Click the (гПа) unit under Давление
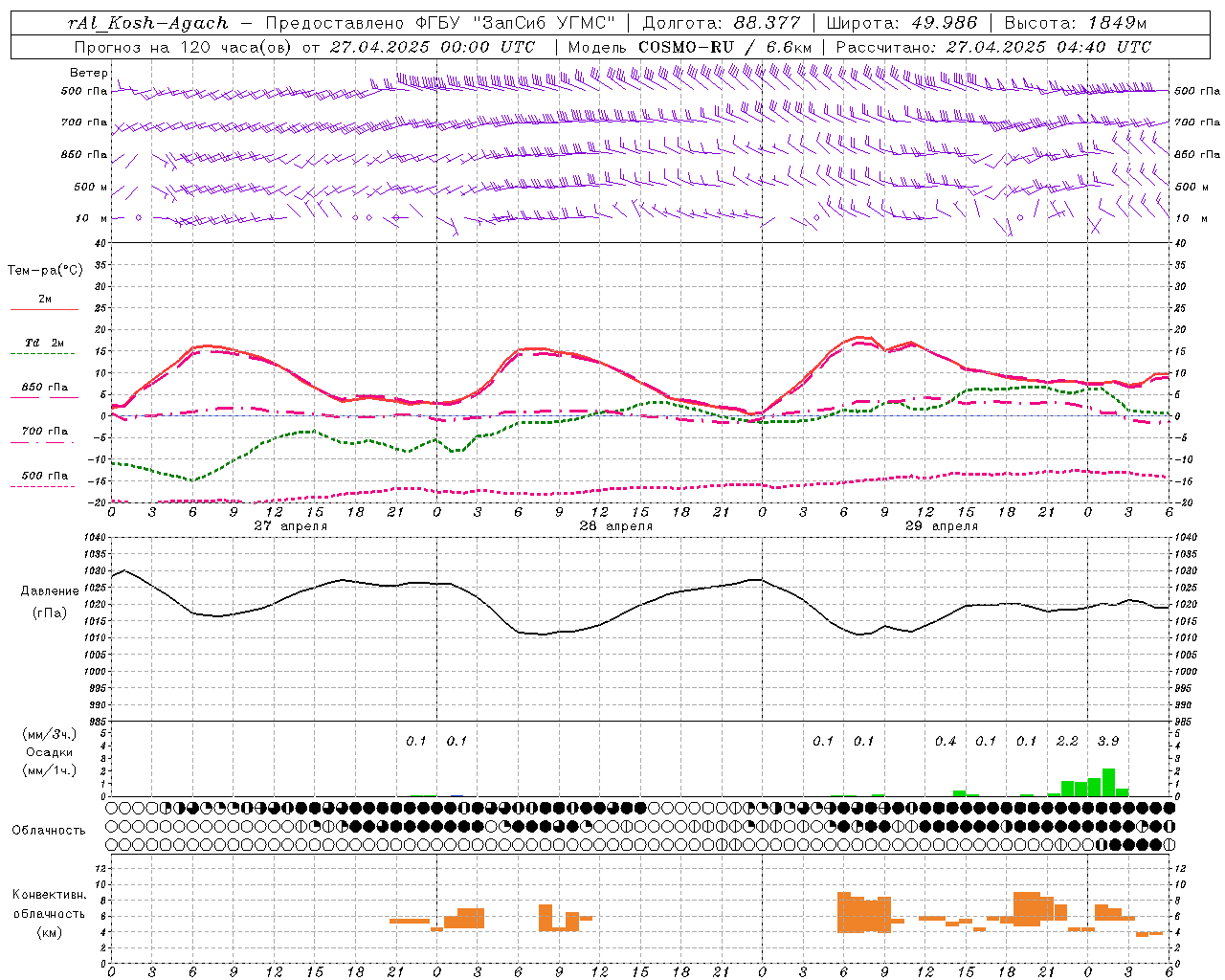This screenshot has height=980, width=1225. click(x=49, y=613)
